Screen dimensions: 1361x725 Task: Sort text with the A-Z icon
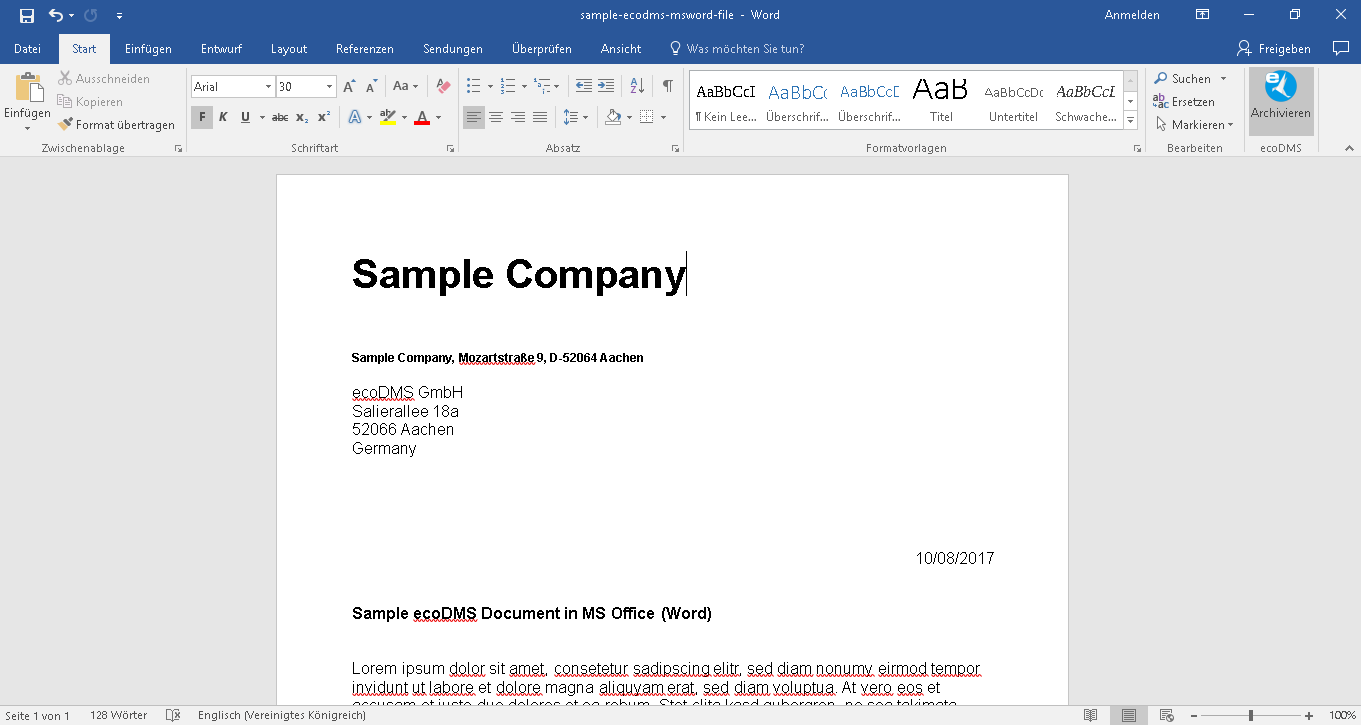[x=635, y=87]
